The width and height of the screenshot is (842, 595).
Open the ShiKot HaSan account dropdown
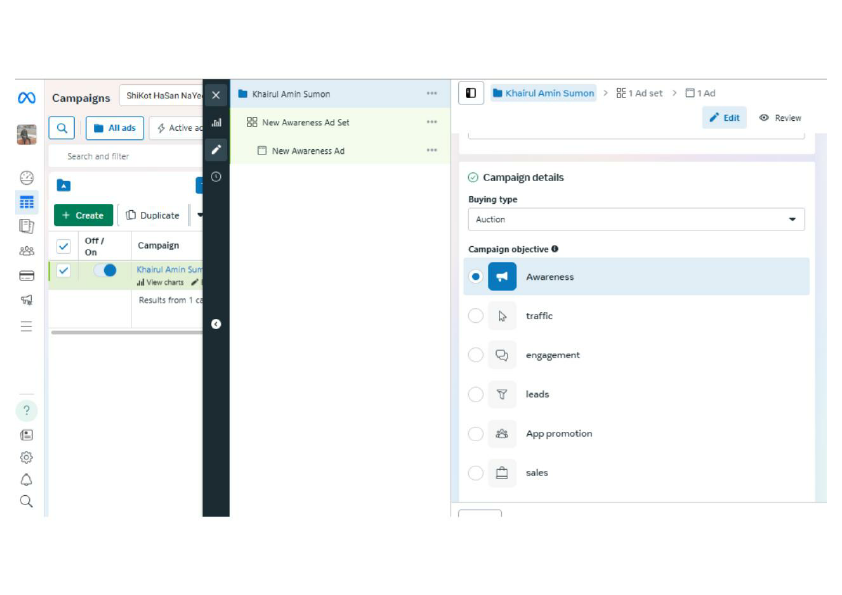point(162,96)
